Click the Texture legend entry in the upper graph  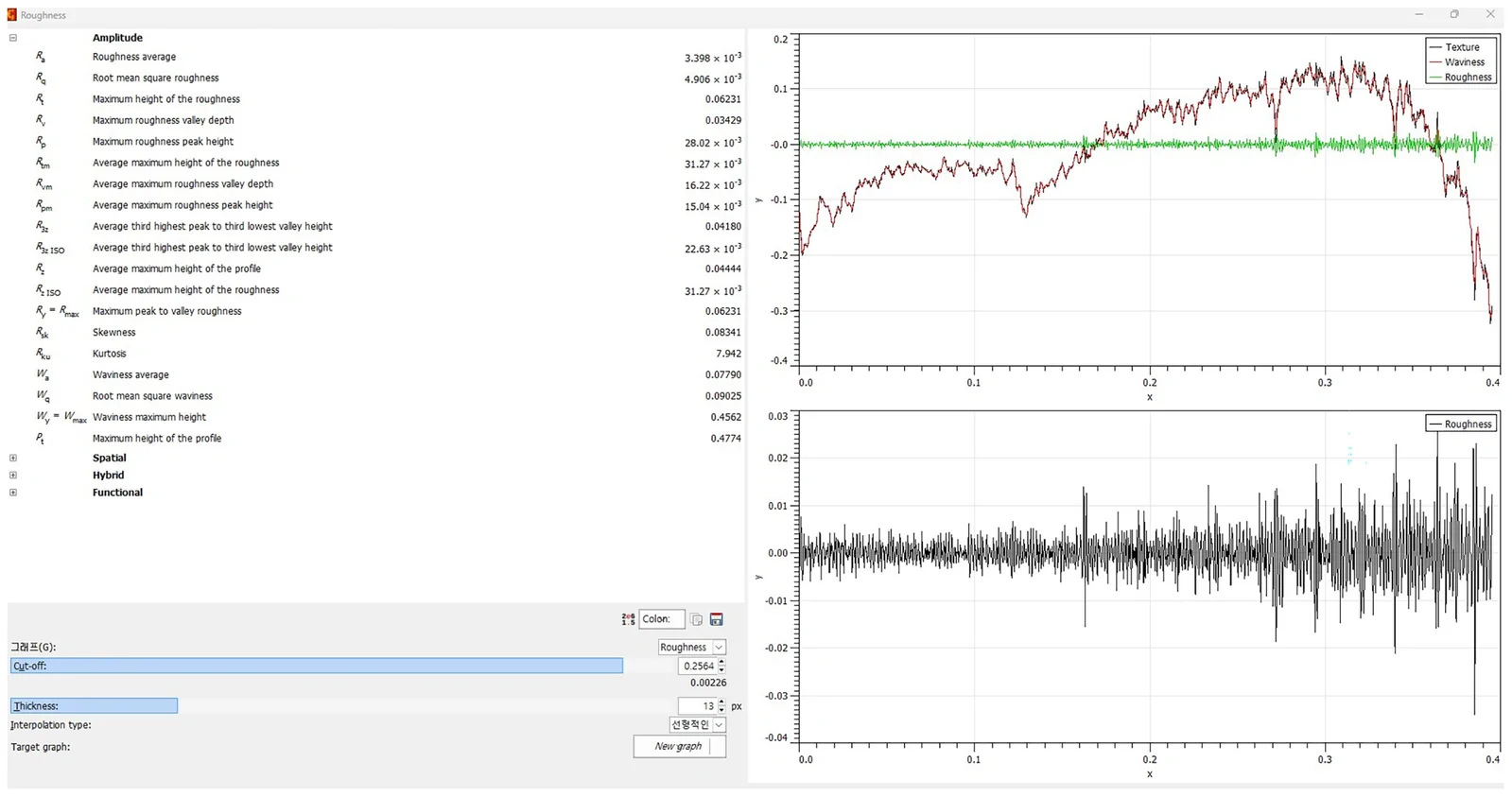coord(1462,47)
